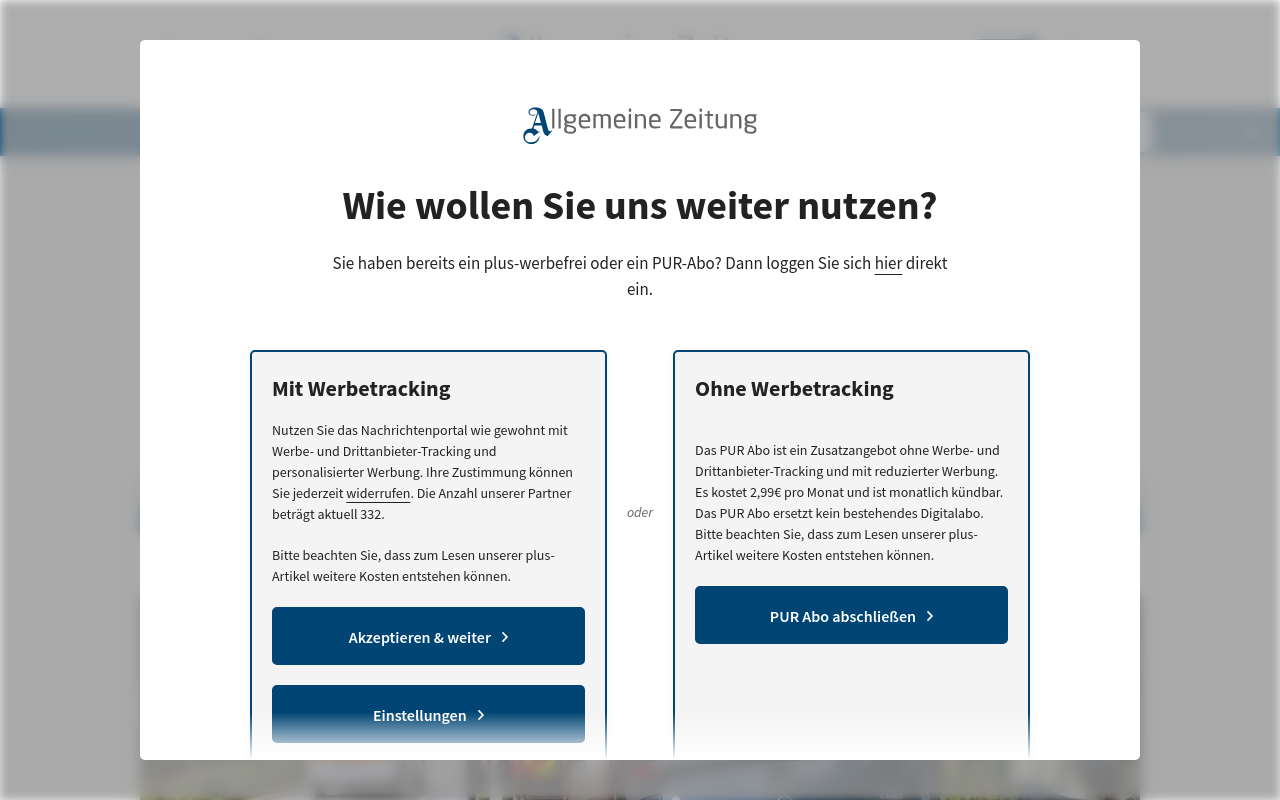Click the 'oder' separator text
Viewport: 1280px width, 800px height.
[640, 512]
